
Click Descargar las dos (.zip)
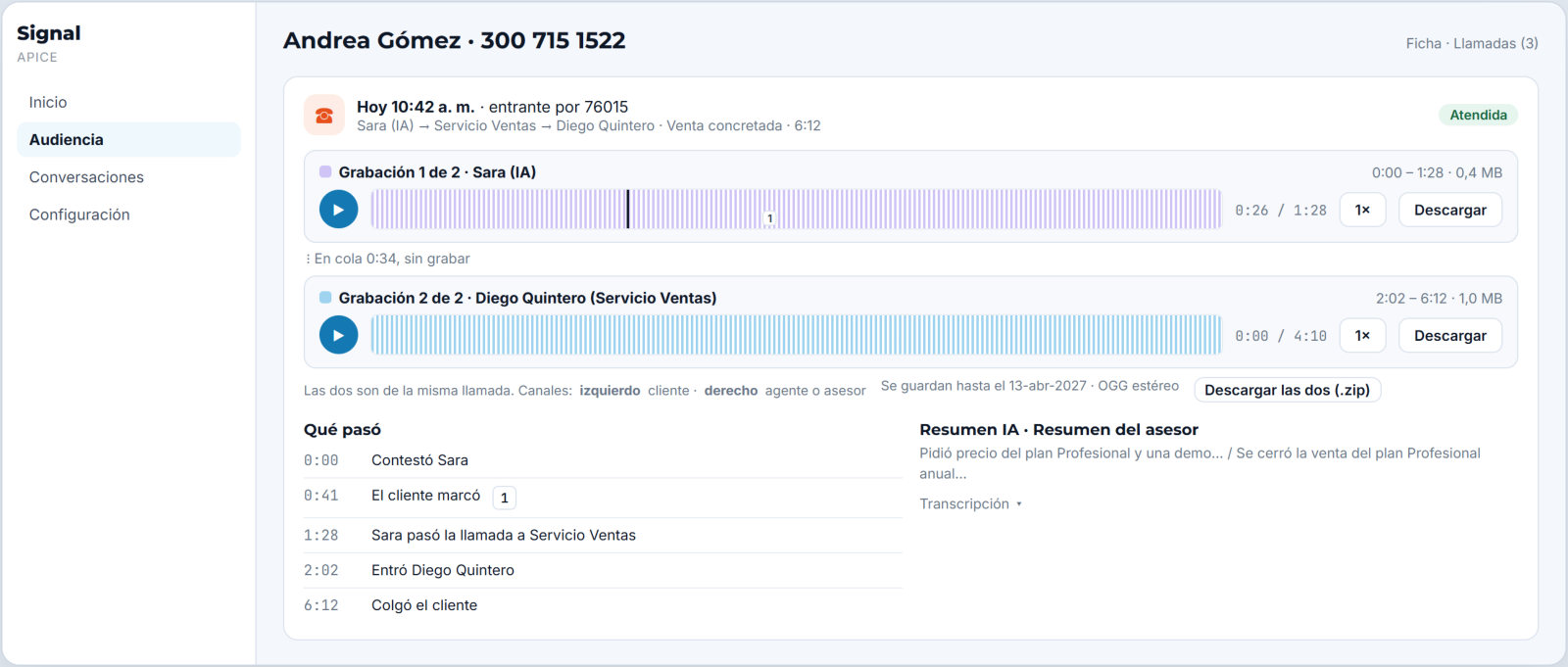pyautogui.click(x=1287, y=390)
